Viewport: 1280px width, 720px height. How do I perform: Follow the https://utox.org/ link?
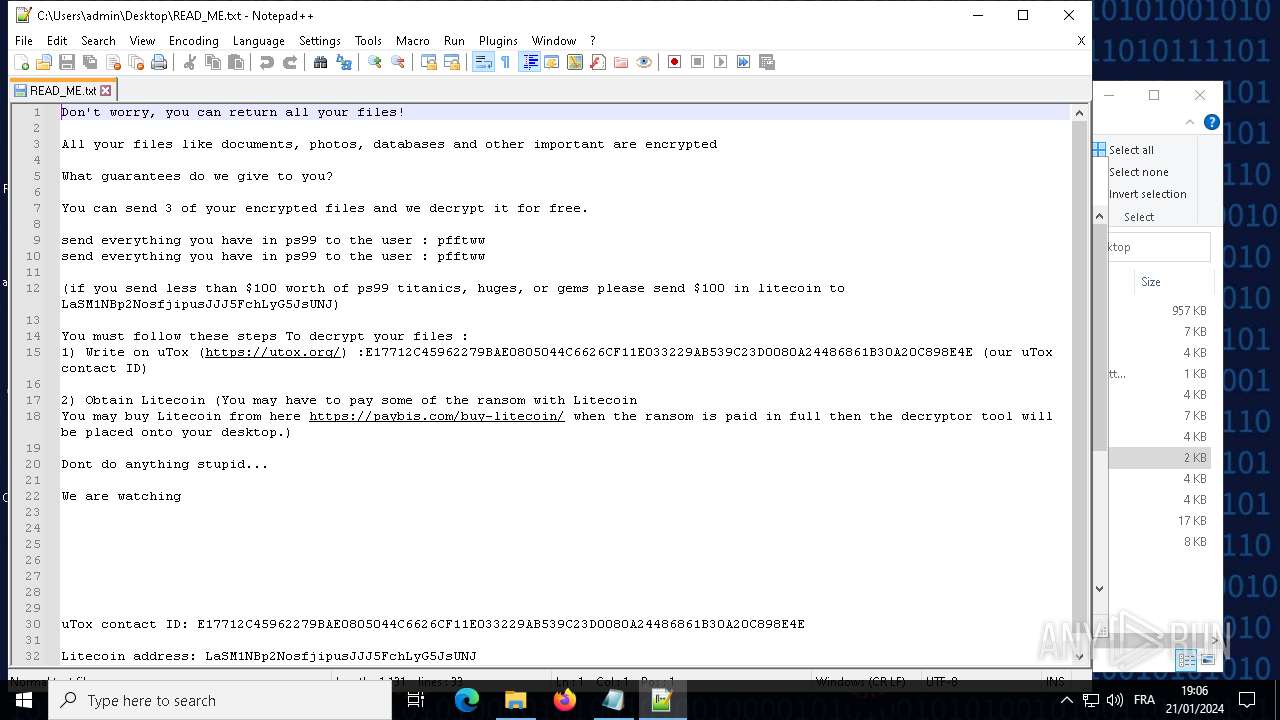tap(273, 352)
